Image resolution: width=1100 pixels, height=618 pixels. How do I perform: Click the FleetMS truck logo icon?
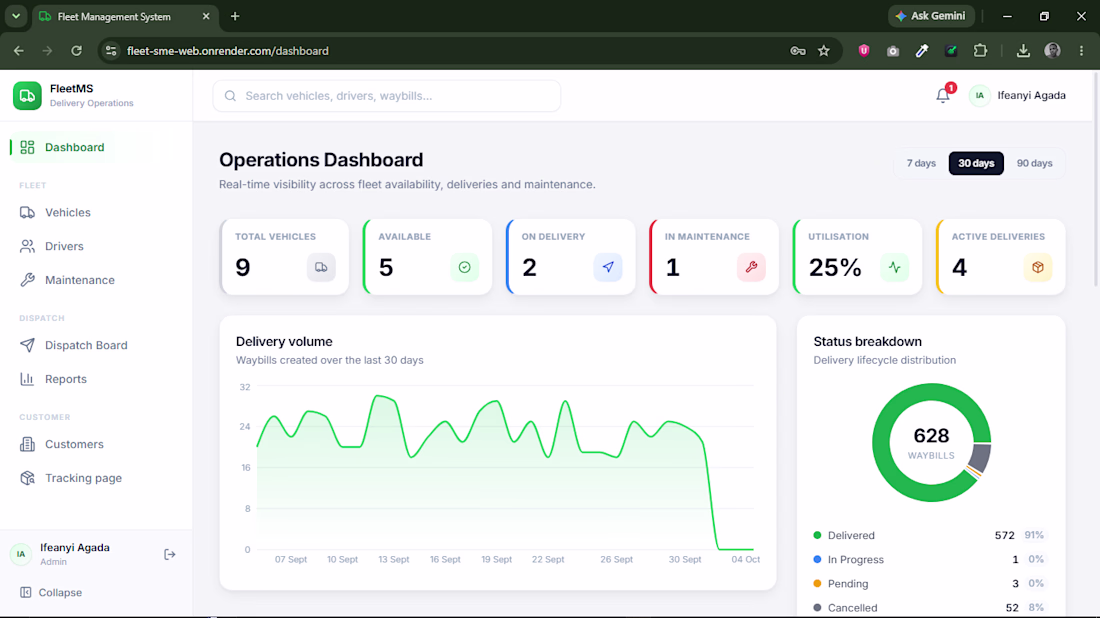tap(27, 95)
